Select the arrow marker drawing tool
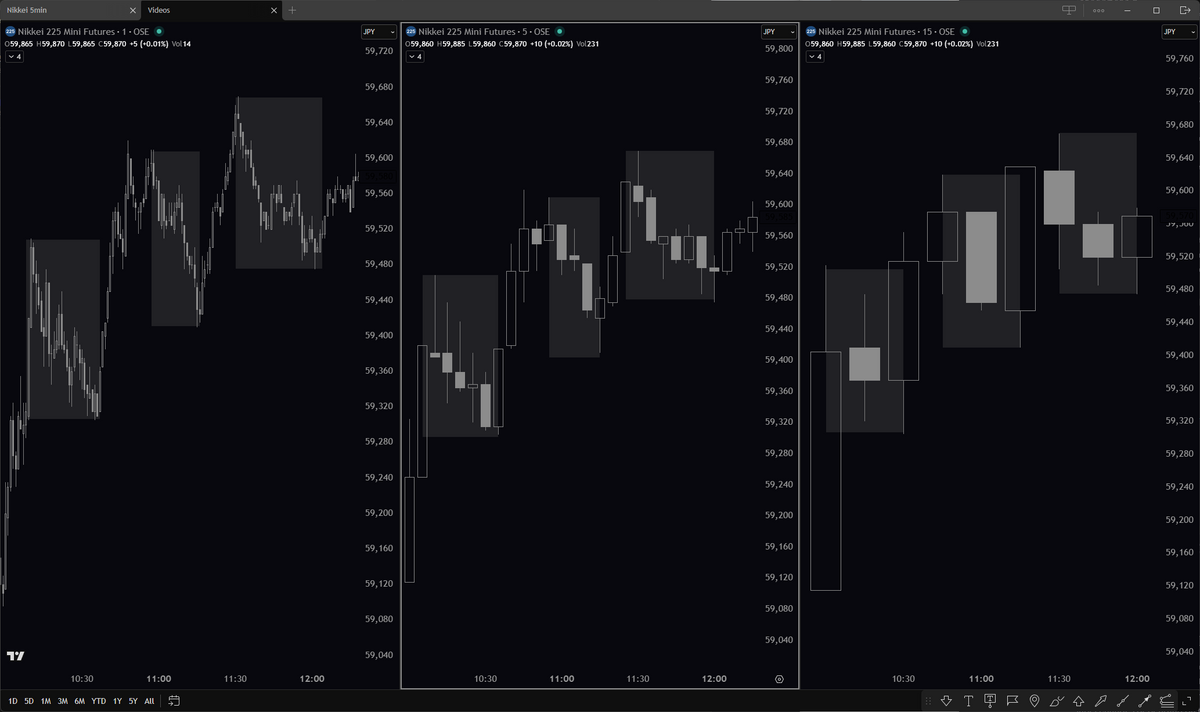Screen dimensions: 1200x712 click(1100, 701)
